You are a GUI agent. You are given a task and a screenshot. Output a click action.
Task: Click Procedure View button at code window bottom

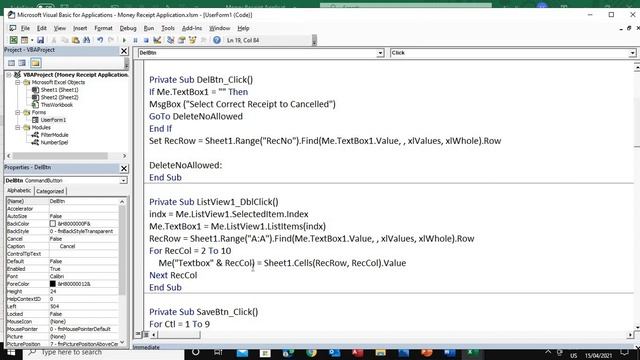tap(138, 334)
